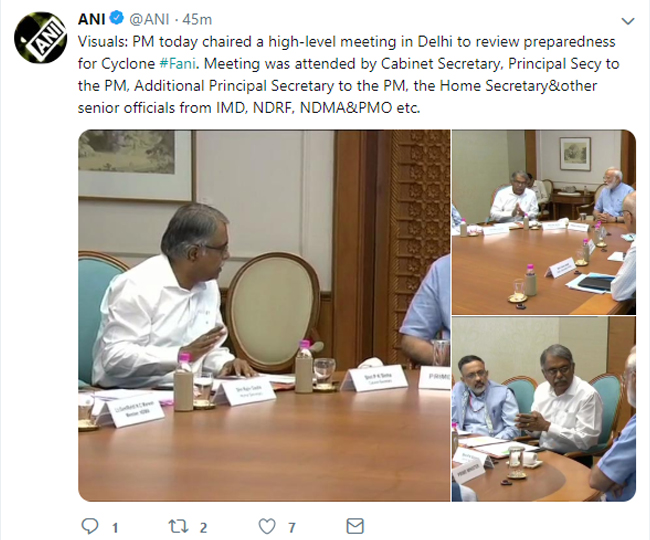Screen dimensions: 650x540
Task: Click tweet text beginning 'Visuals: PM today'
Action: [347, 42]
